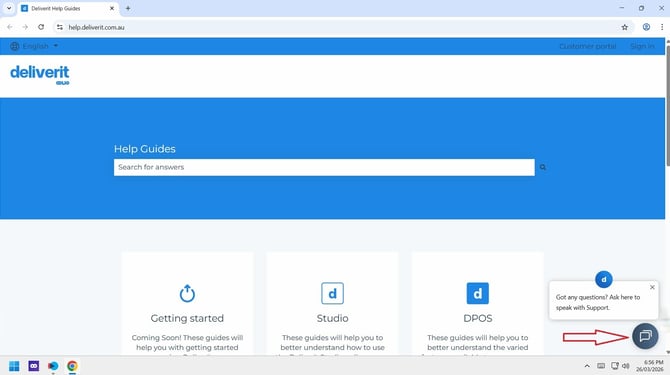Click the search magnifier icon
This screenshot has width=670, height=375.
(x=543, y=167)
